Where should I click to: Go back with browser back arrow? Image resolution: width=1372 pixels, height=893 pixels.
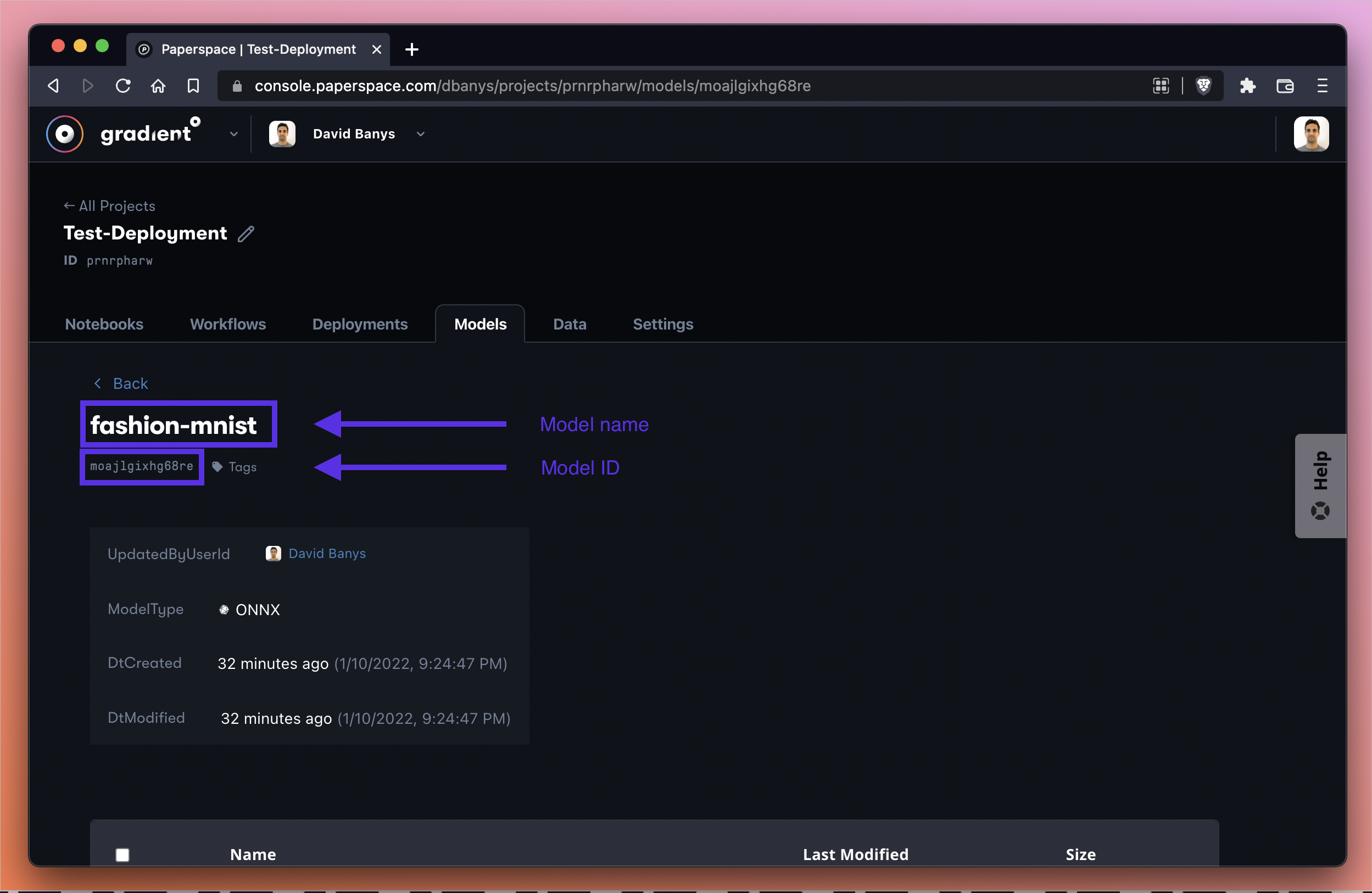(54, 86)
